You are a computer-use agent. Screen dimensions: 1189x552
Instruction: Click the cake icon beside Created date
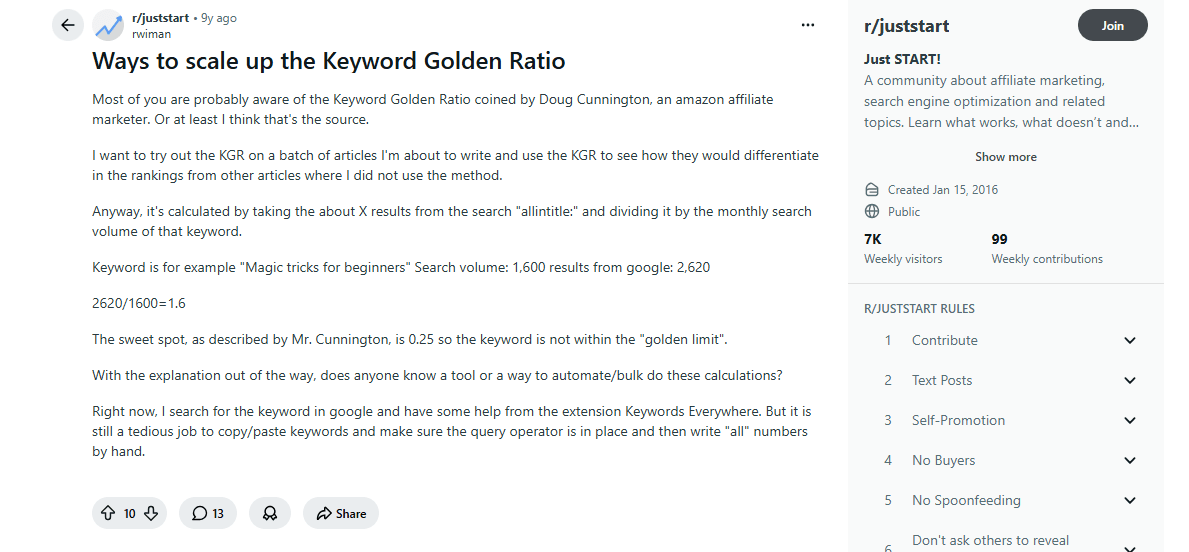(872, 190)
